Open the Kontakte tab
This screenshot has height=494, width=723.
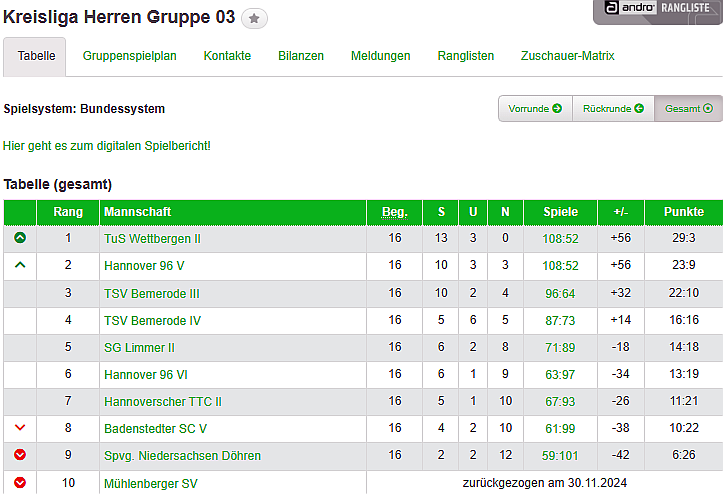coord(227,56)
